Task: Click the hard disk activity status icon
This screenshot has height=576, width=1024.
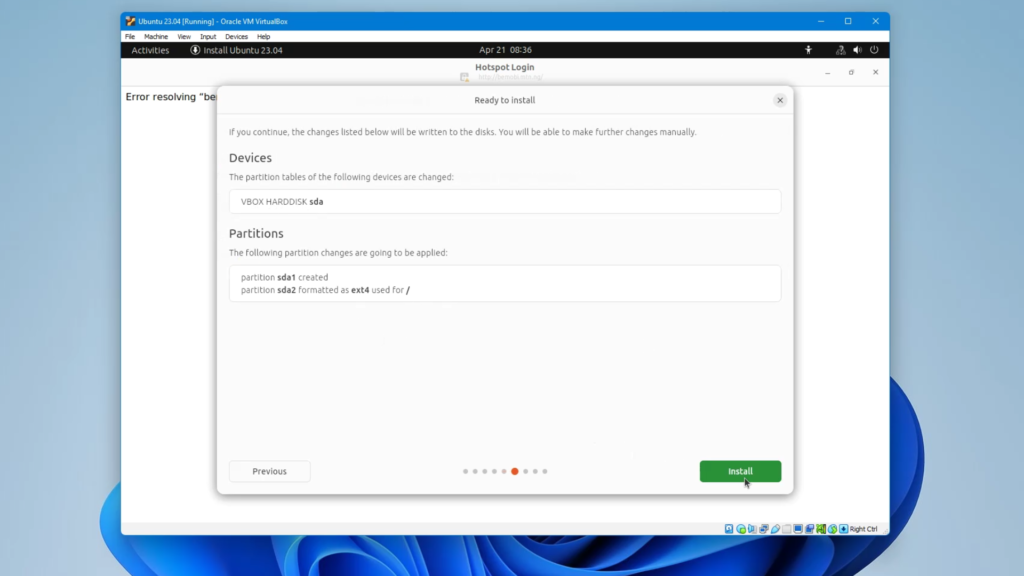Action: 729,529
